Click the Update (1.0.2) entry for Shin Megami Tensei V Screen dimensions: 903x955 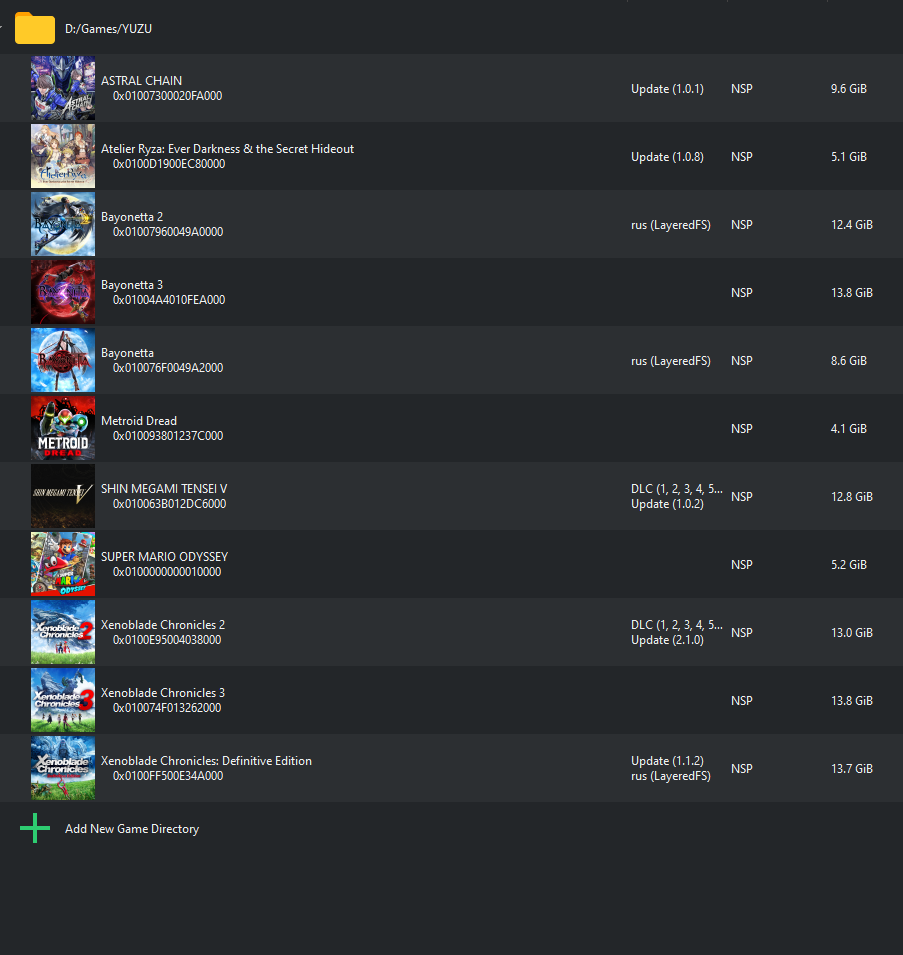(667, 504)
